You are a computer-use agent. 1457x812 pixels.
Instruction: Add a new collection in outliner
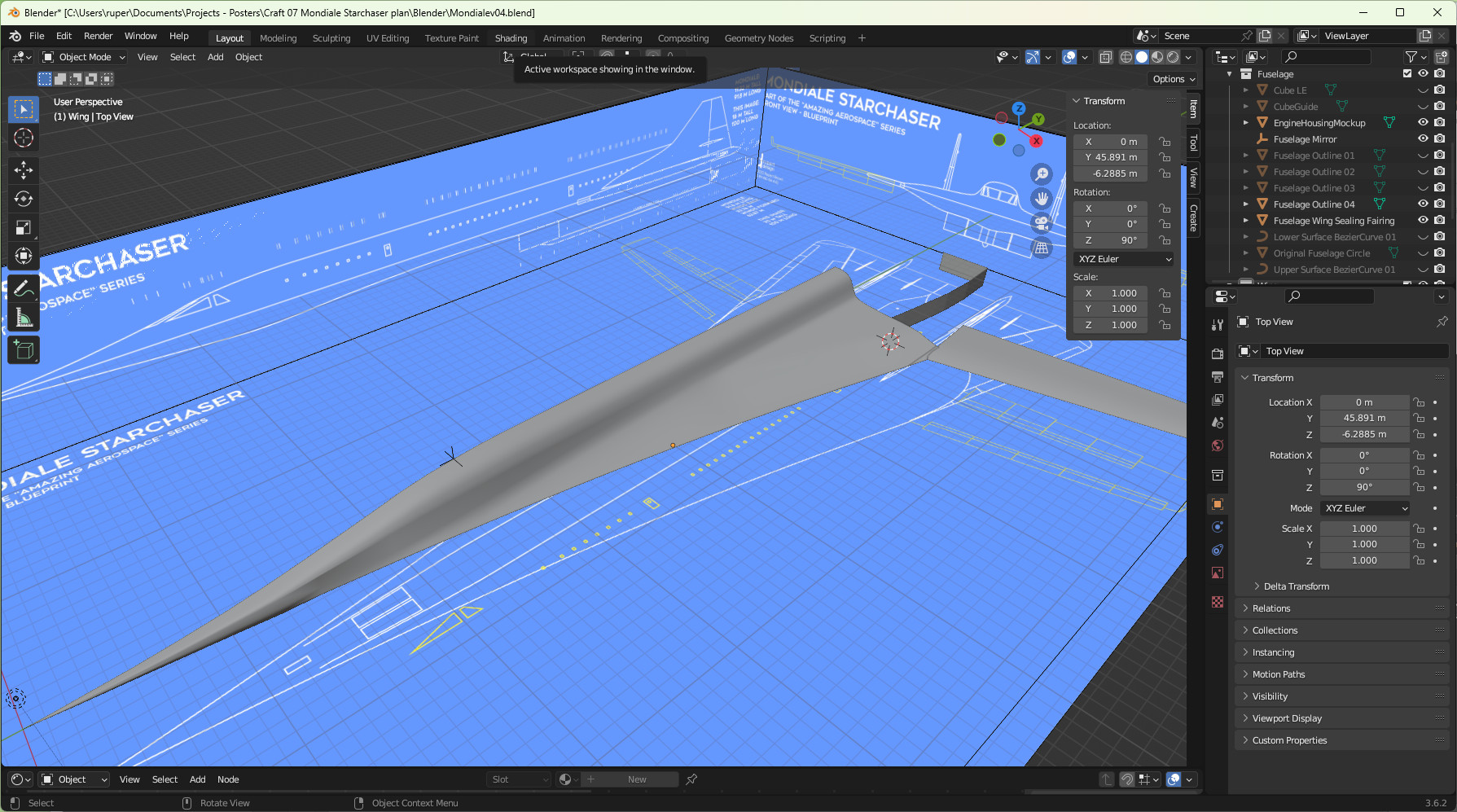pyautogui.click(x=1441, y=57)
